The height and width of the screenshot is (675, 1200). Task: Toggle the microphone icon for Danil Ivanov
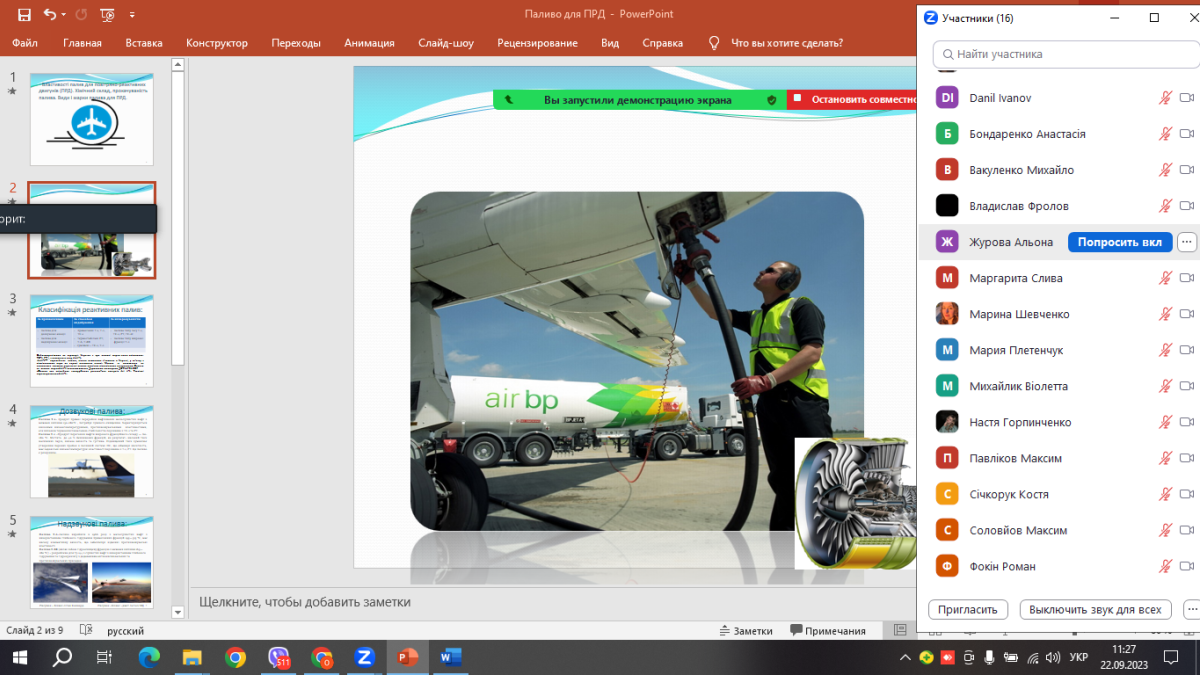tap(1164, 98)
